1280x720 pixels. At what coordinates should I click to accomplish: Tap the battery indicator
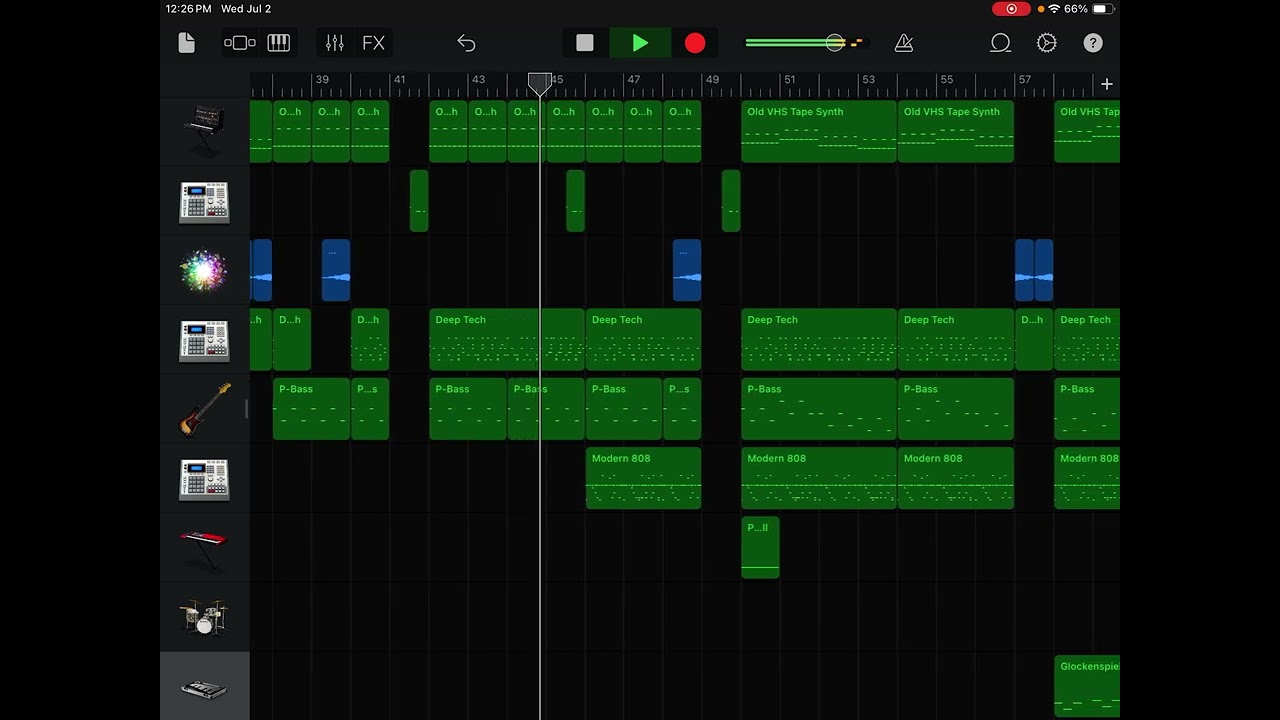point(1102,9)
